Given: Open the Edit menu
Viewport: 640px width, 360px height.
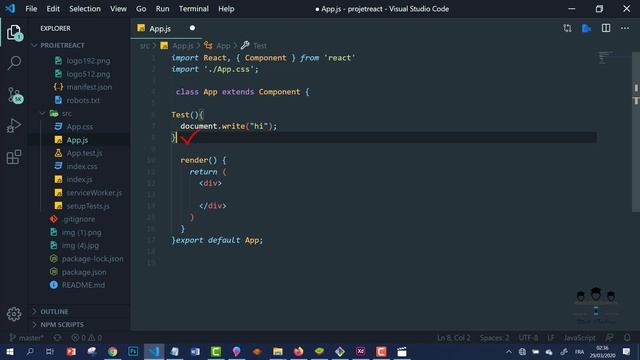Looking at the screenshot, I should tap(53, 9).
